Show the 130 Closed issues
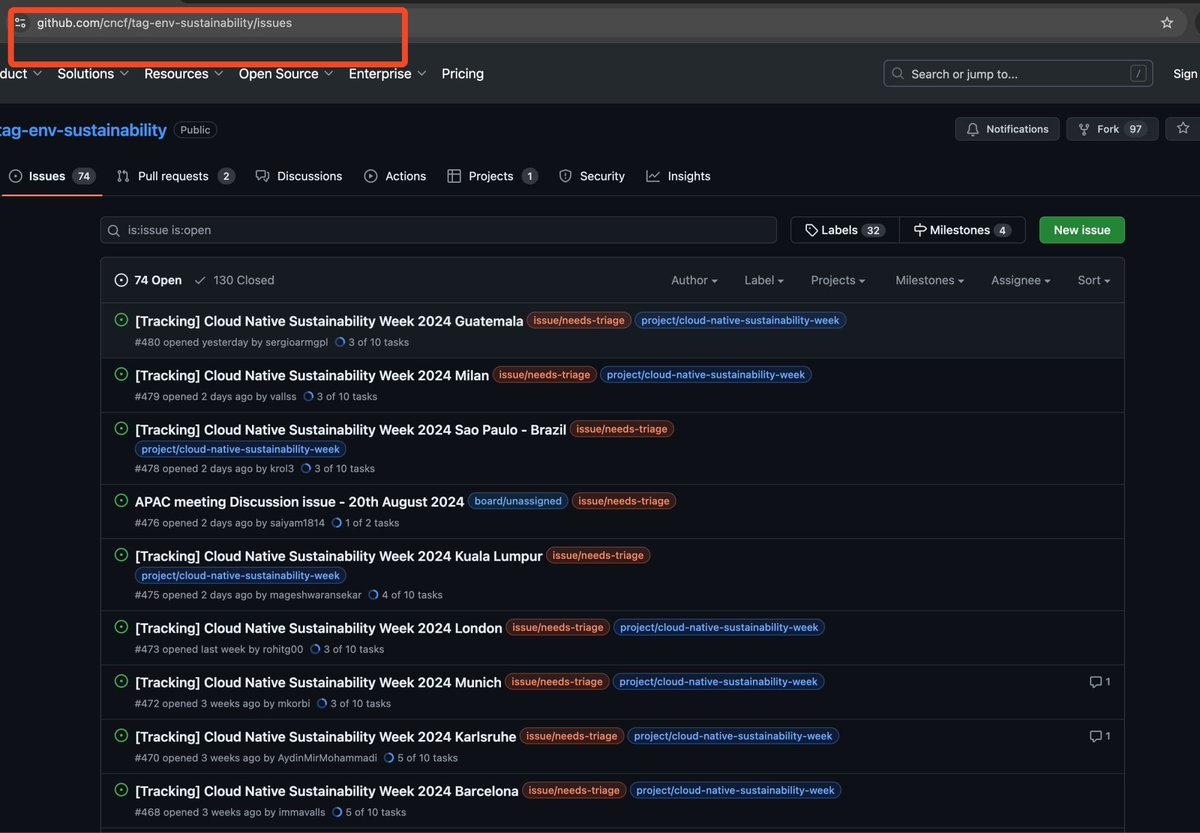 click(x=234, y=281)
